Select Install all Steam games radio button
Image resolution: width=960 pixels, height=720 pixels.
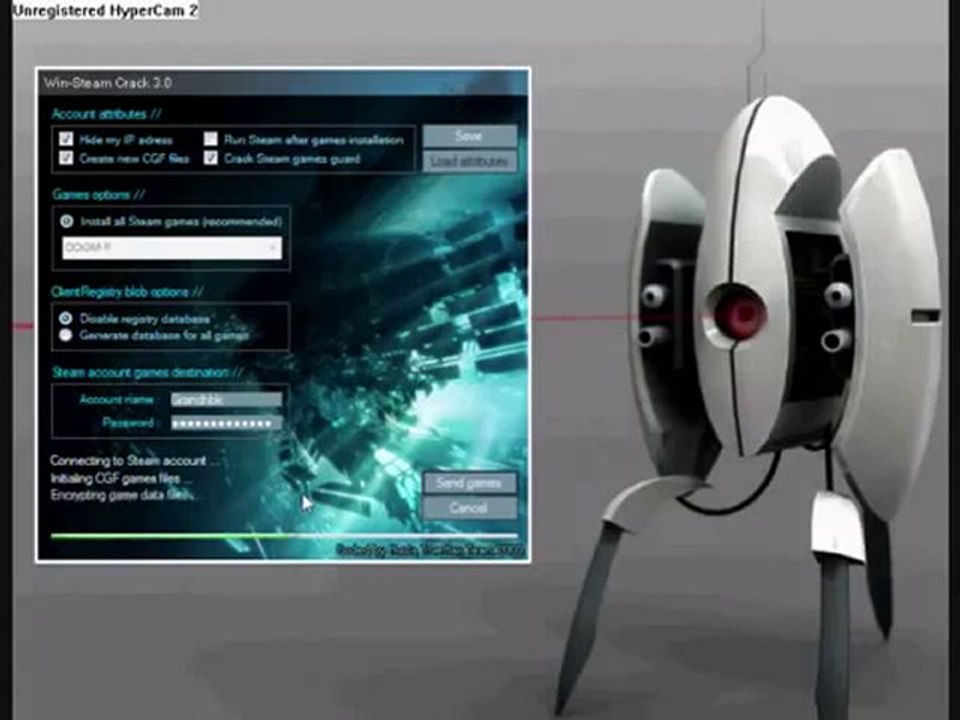[67, 222]
